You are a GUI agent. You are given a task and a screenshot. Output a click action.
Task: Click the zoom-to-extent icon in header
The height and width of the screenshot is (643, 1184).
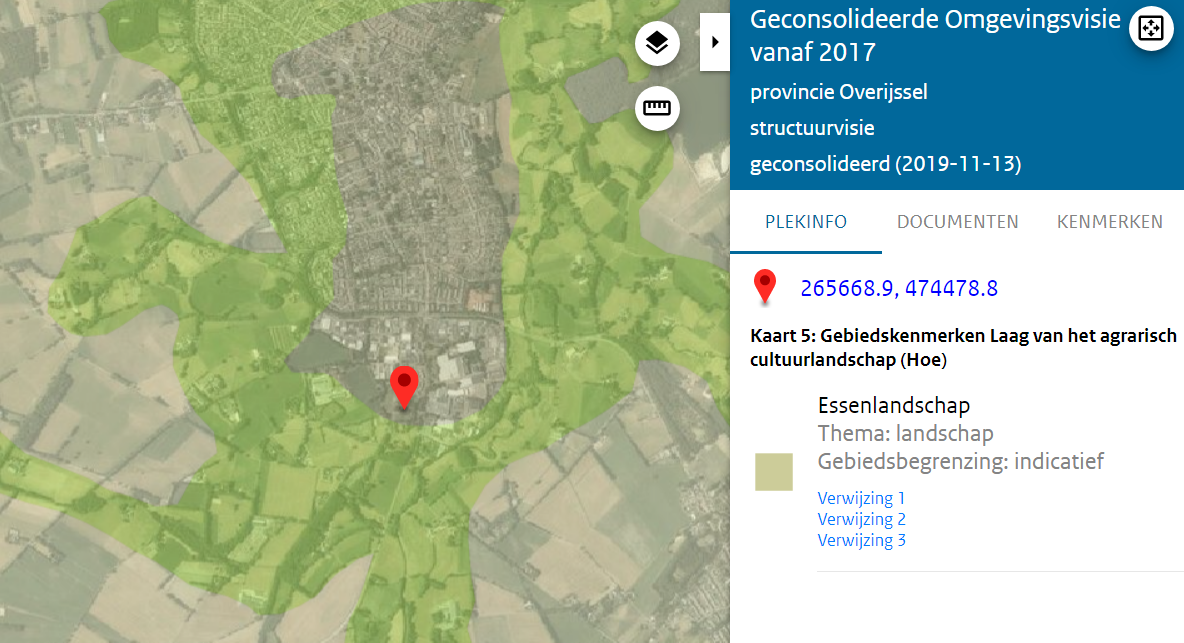point(1151,29)
